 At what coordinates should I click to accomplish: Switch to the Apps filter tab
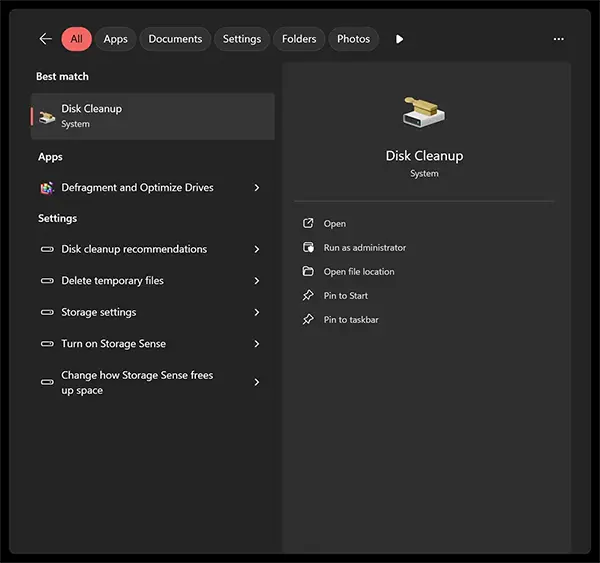tap(116, 39)
